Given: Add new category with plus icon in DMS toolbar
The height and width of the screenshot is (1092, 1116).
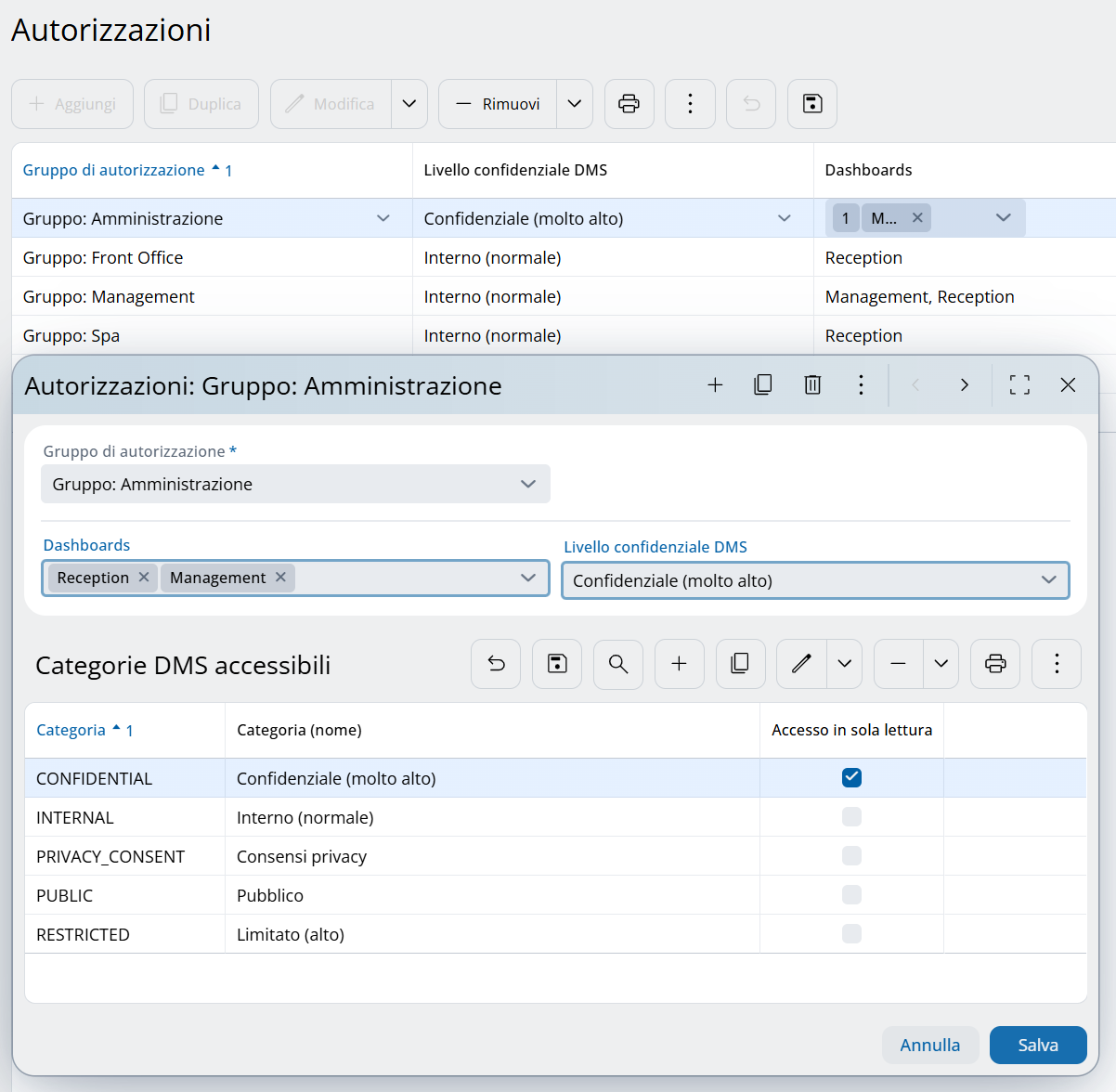Looking at the screenshot, I should coord(680,664).
